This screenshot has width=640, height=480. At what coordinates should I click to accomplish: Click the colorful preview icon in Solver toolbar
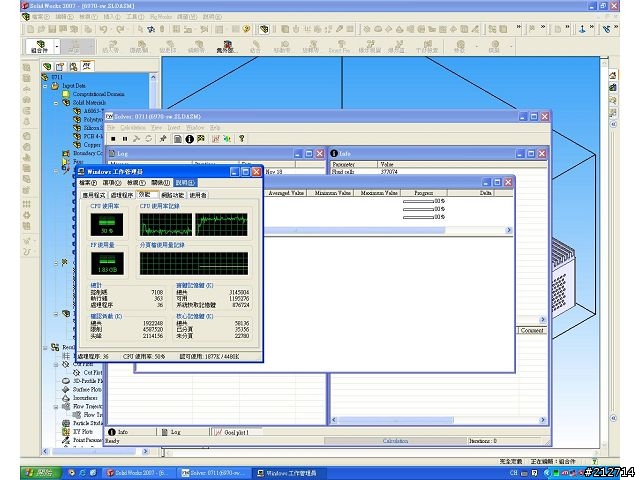[227, 139]
